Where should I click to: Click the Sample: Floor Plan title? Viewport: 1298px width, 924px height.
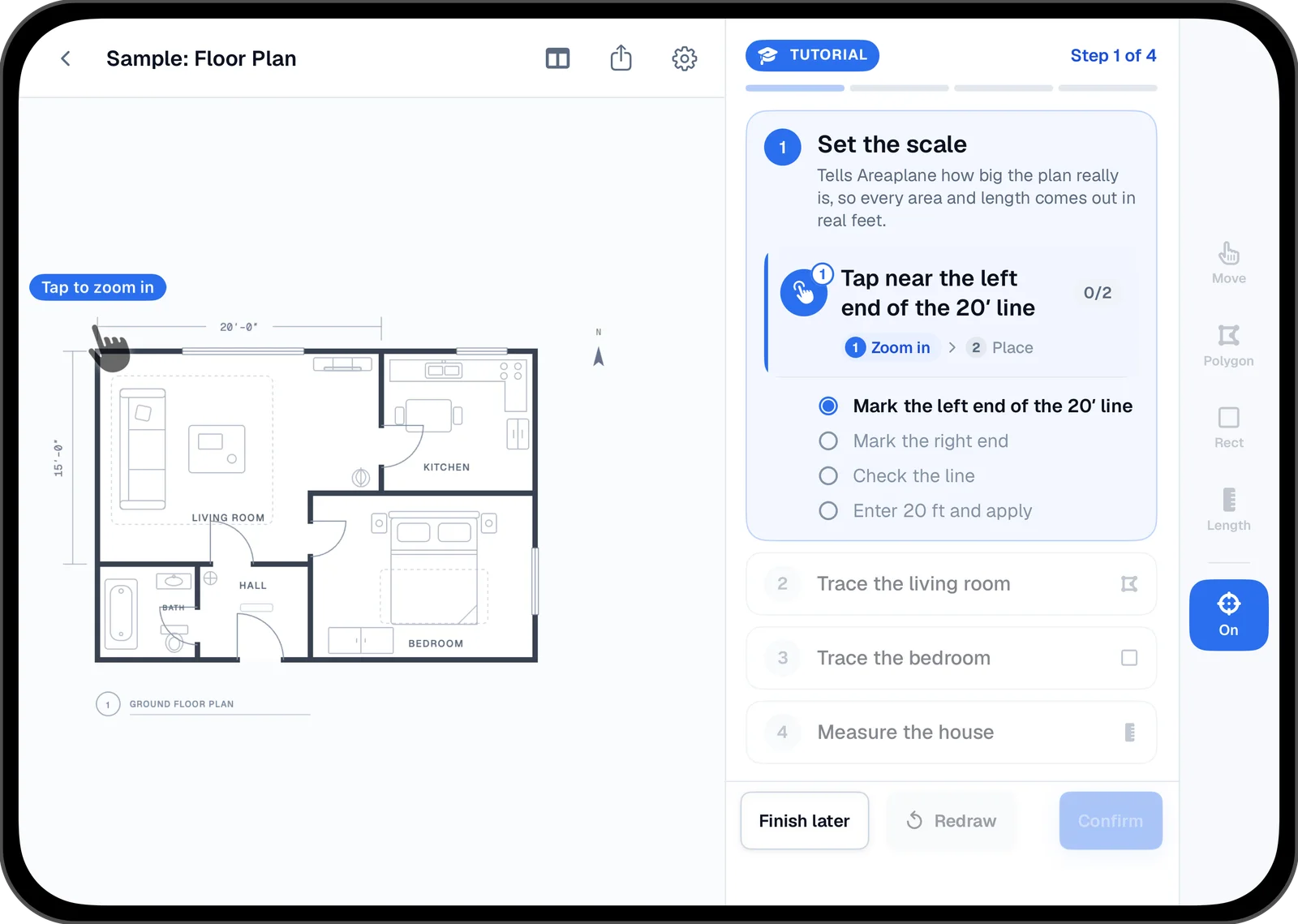pyautogui.click(x=201, y=58)
